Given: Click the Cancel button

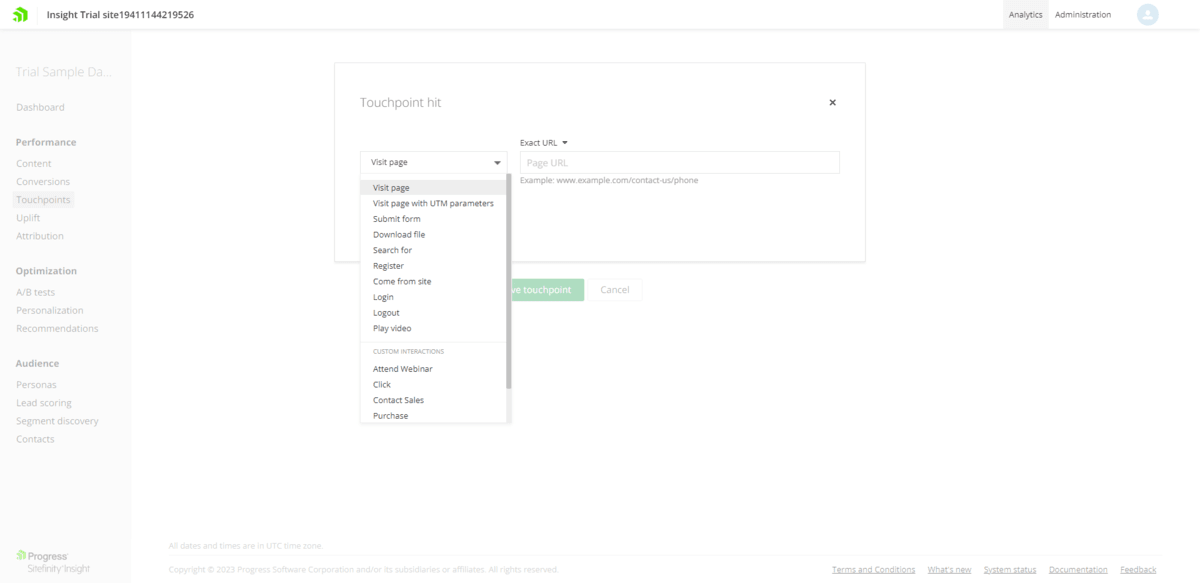Looking at the screenshot, I should (x=614, y=289).
